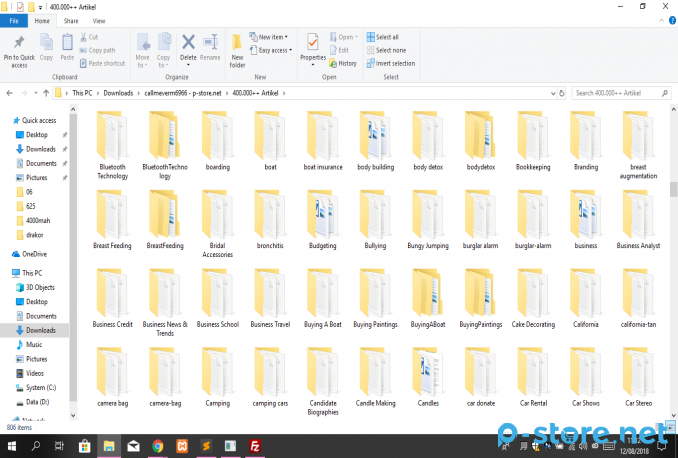The width and height of the screenshot is (678, 458).
Task: Open the Share ribbon tab
Action: 71,20
